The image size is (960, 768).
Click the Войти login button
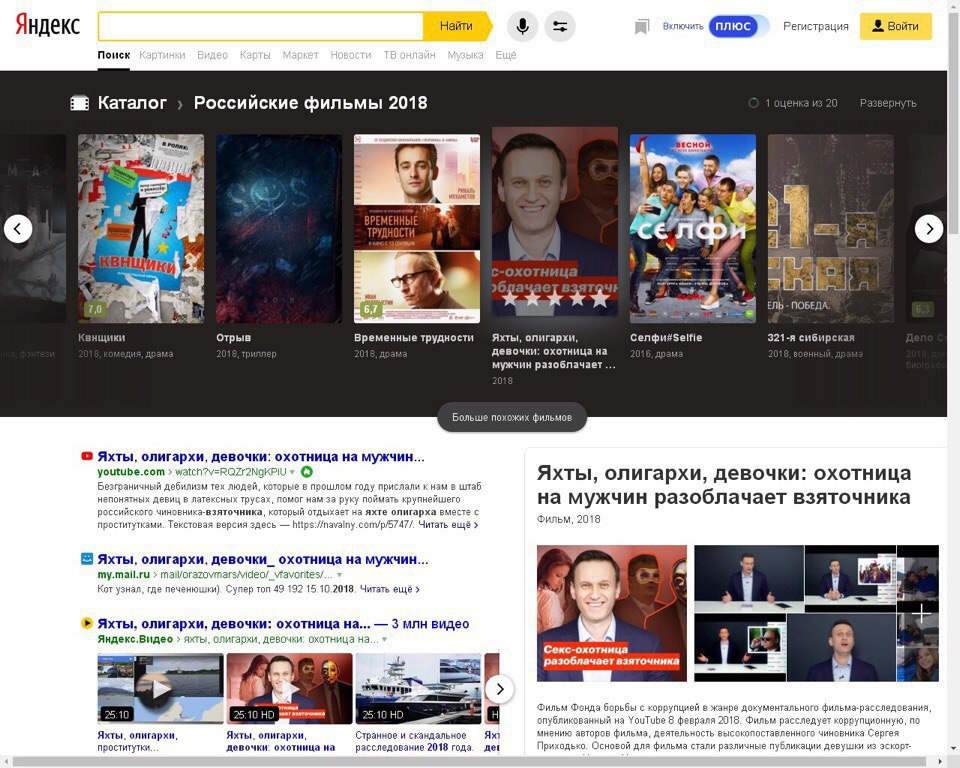896,26
